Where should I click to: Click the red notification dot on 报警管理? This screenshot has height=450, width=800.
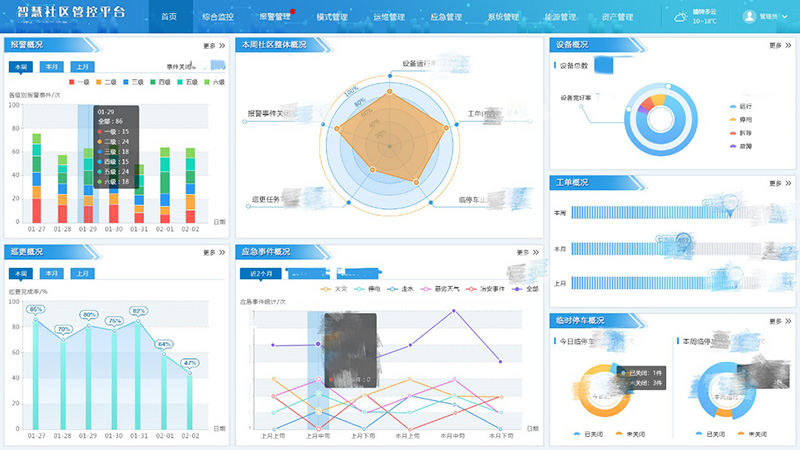coord(293,11)
